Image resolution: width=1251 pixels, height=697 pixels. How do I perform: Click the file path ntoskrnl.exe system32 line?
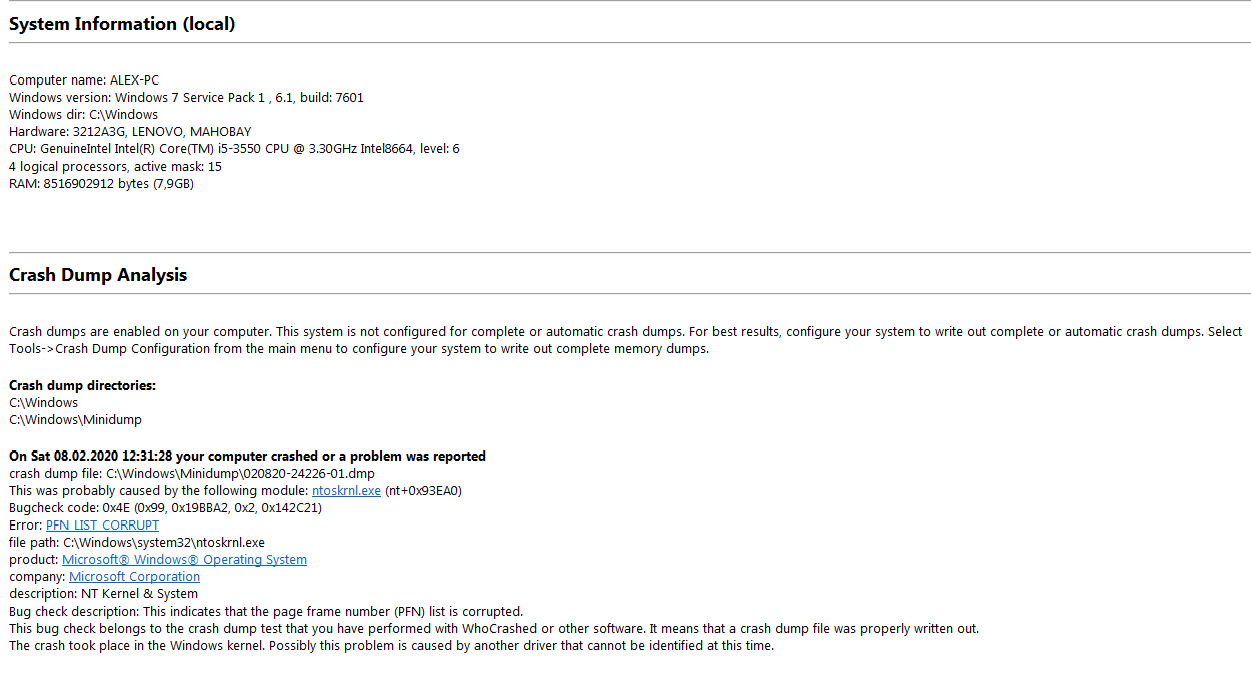click(x=136, y=543)
